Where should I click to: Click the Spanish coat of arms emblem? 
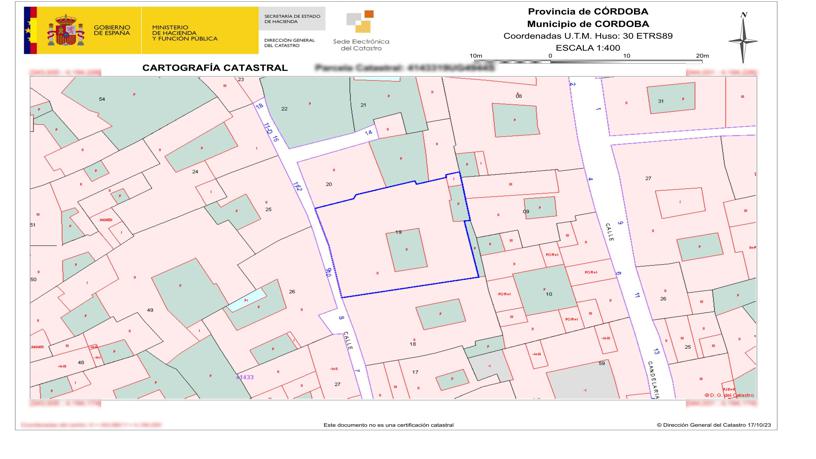tap(66, 30)
